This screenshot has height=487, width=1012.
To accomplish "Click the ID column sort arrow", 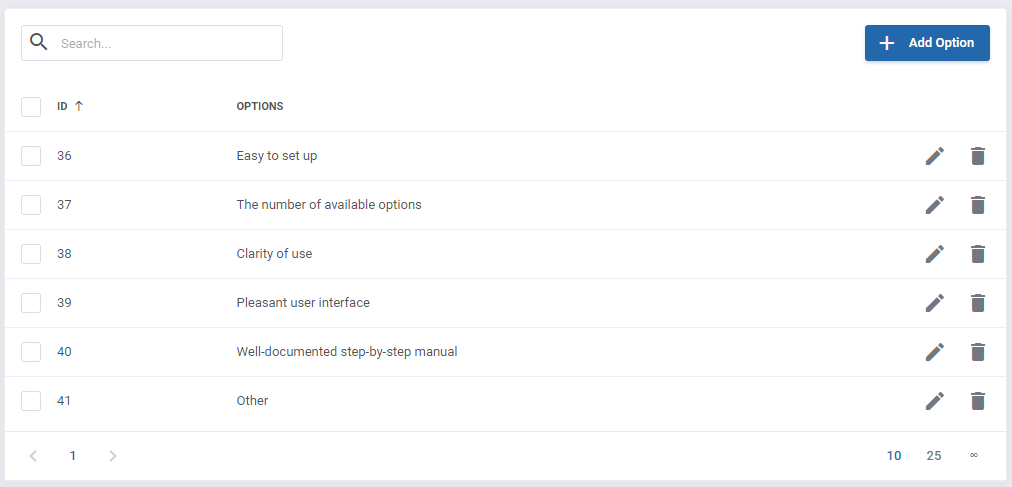I will tap(79, 106).
